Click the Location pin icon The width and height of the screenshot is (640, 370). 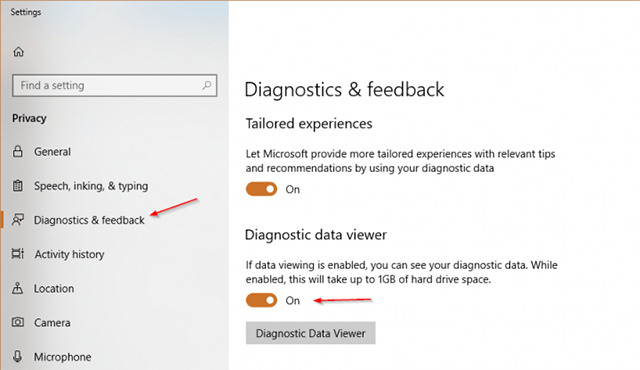point(18,288)
